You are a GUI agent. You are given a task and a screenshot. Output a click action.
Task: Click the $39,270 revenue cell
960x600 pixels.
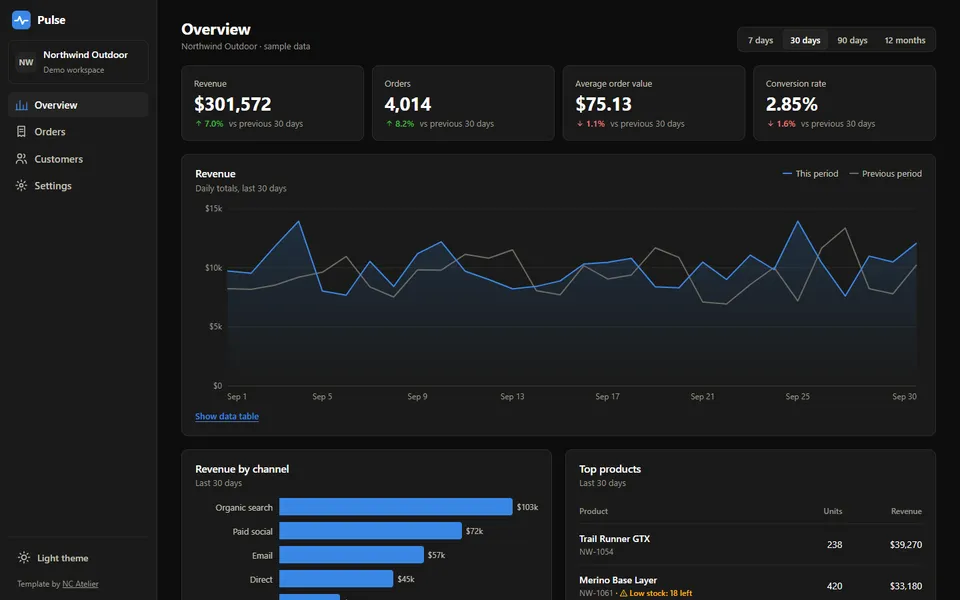click(906, 545)
